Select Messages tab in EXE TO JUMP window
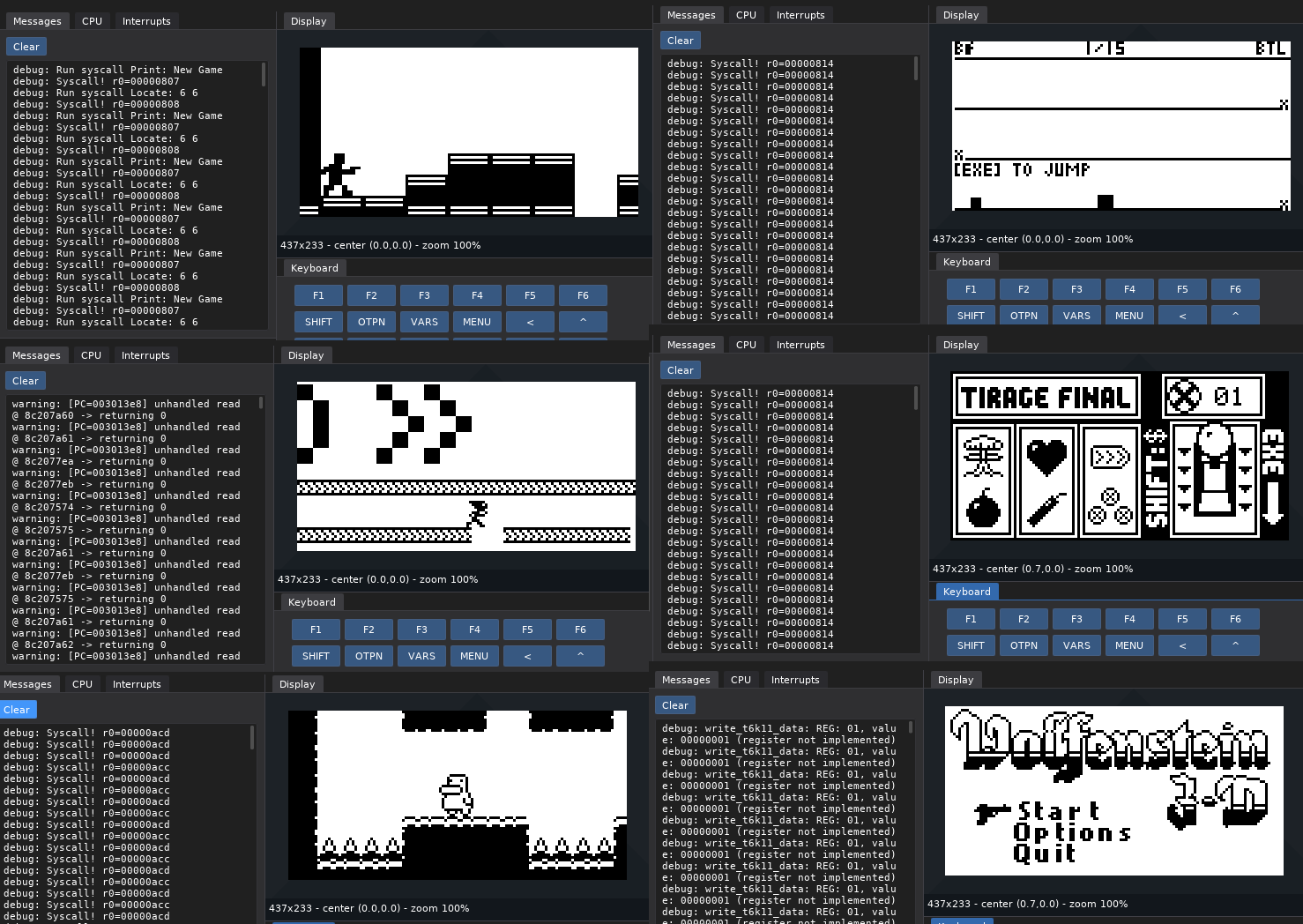This screenshot has width=1303, height=924. (x=691, y=15)
